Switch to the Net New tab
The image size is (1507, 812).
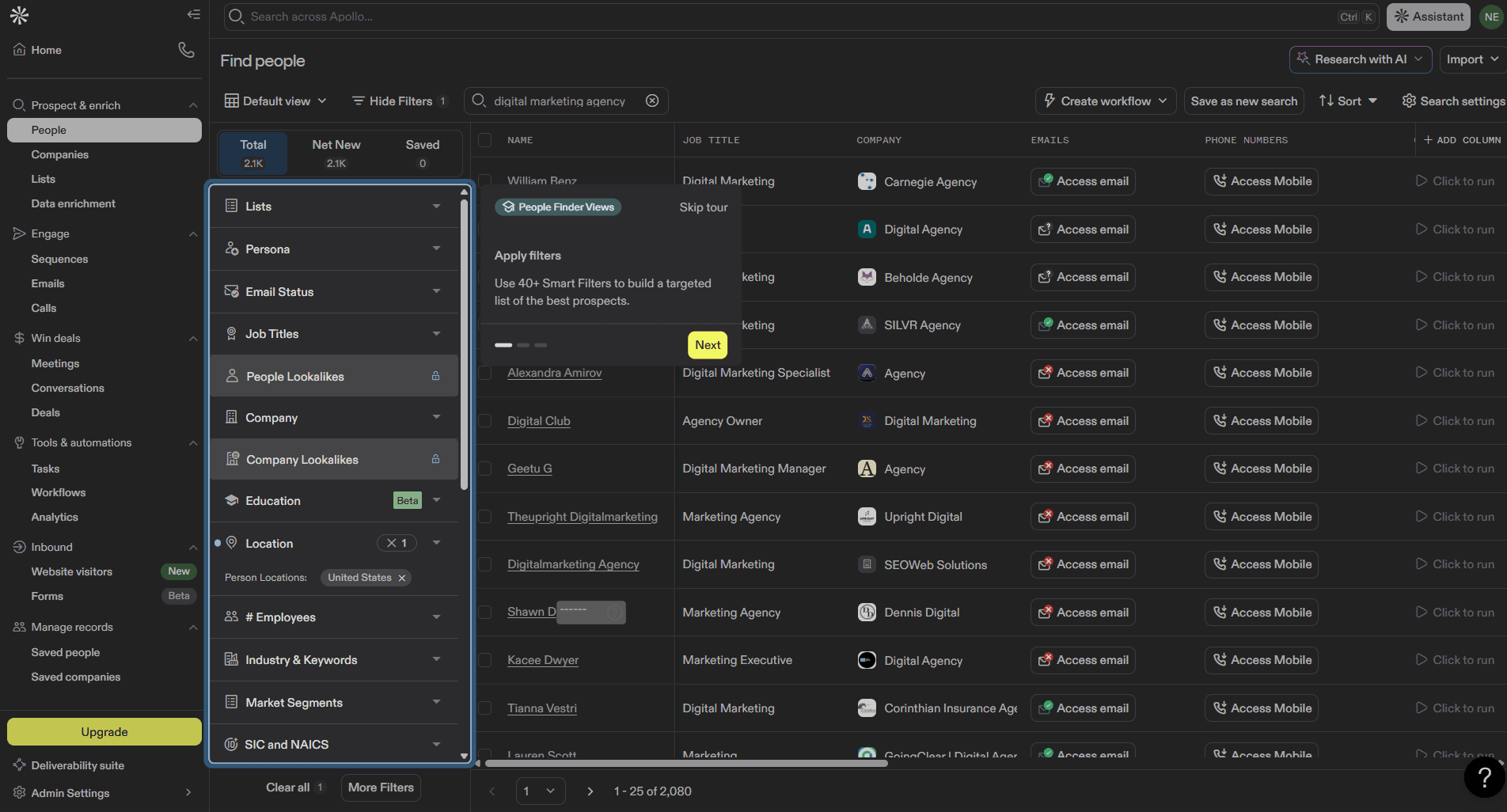point(336,154)
